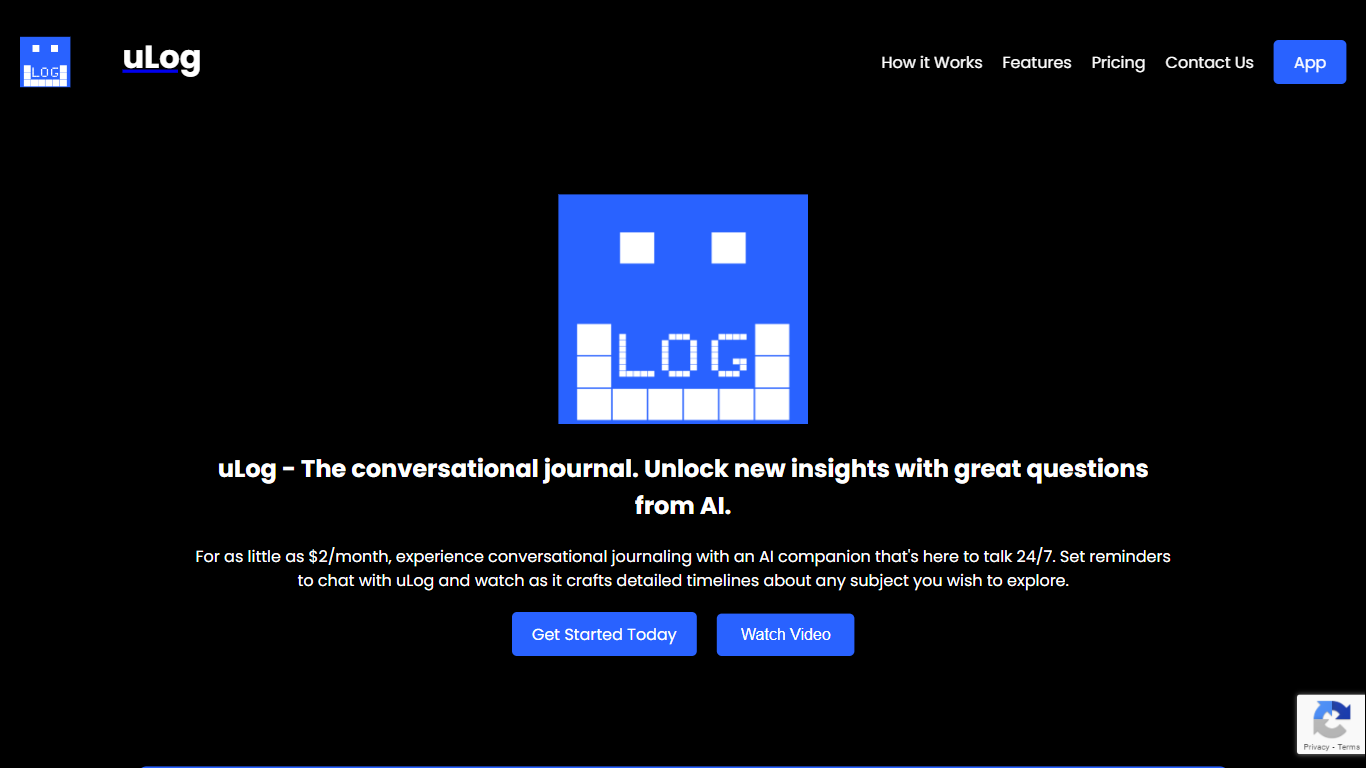
Task: Click the pixelated LOG letters on the hero robot
Action: point(683,355)
